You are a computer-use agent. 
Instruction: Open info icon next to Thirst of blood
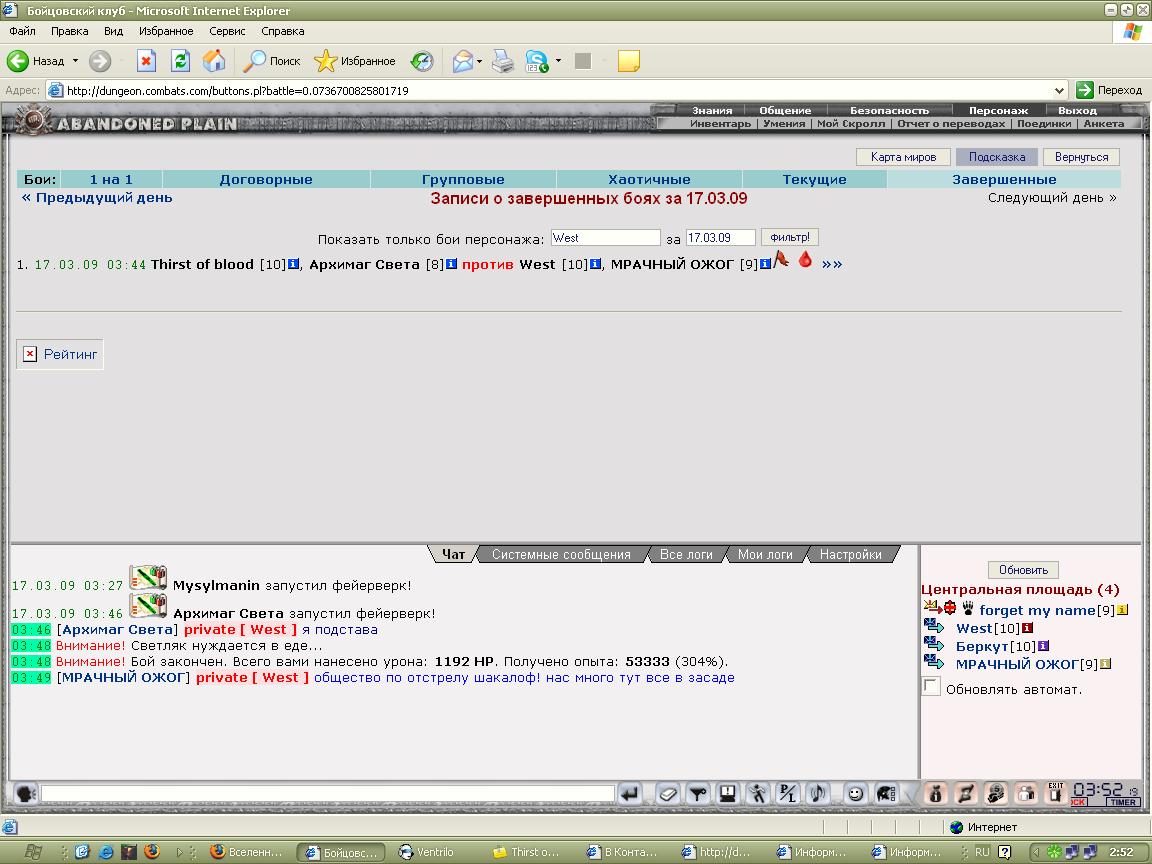(x=293, y=264)
